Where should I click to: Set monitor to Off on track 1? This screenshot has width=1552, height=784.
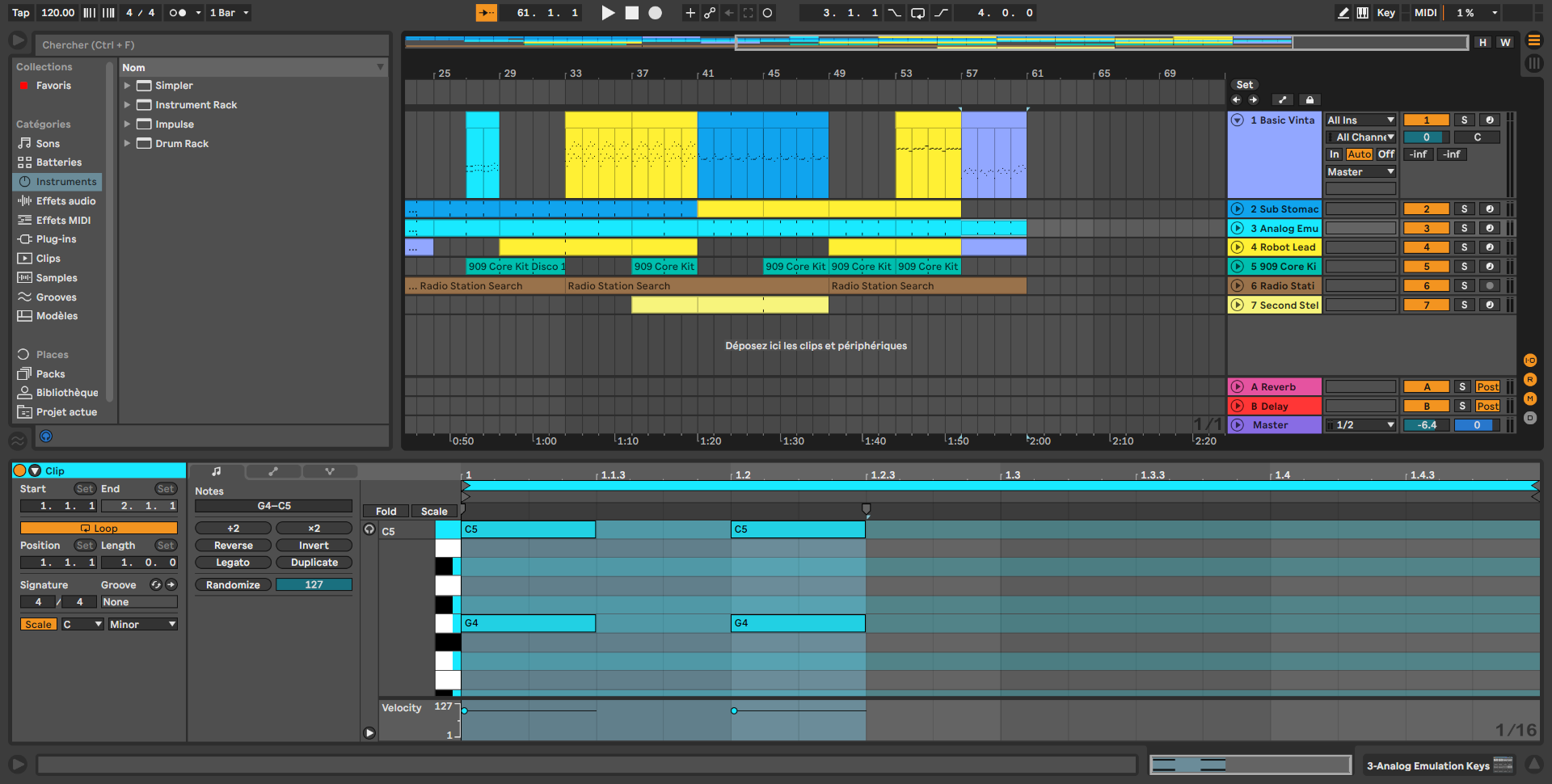[1385, 154]
